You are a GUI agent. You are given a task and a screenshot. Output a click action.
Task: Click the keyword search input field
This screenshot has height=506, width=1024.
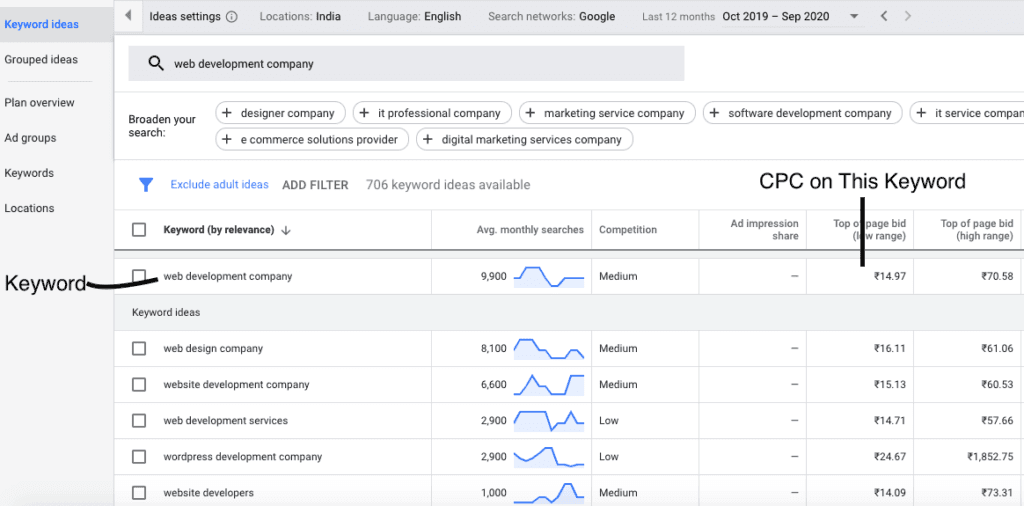(420, 63)
